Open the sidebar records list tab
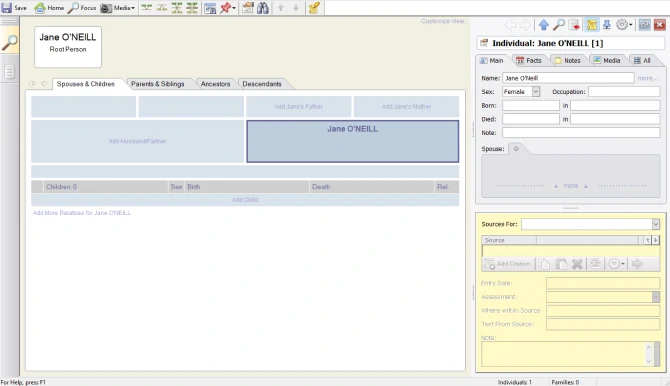Viewport: 670px width, 386px height. pyautogui.click(x=9, y=71)
